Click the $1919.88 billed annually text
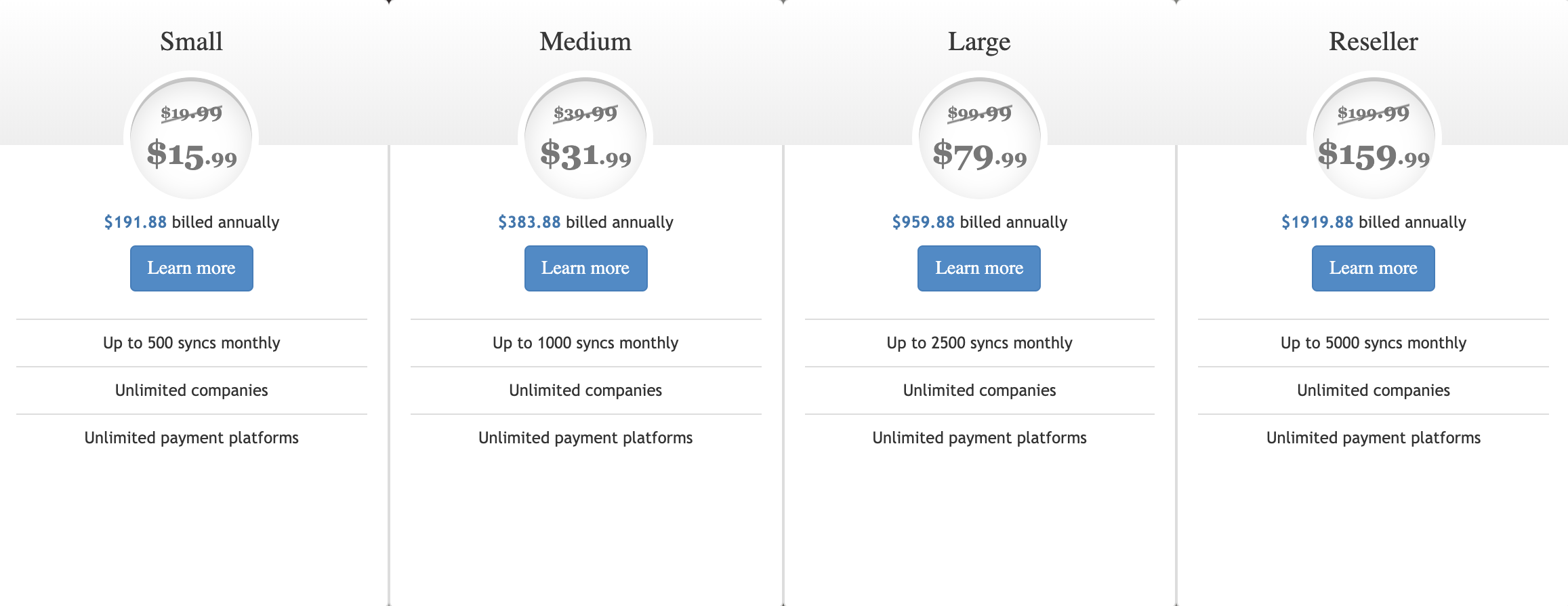Viewport: 1568px width, 606px height. [1374, 222]
